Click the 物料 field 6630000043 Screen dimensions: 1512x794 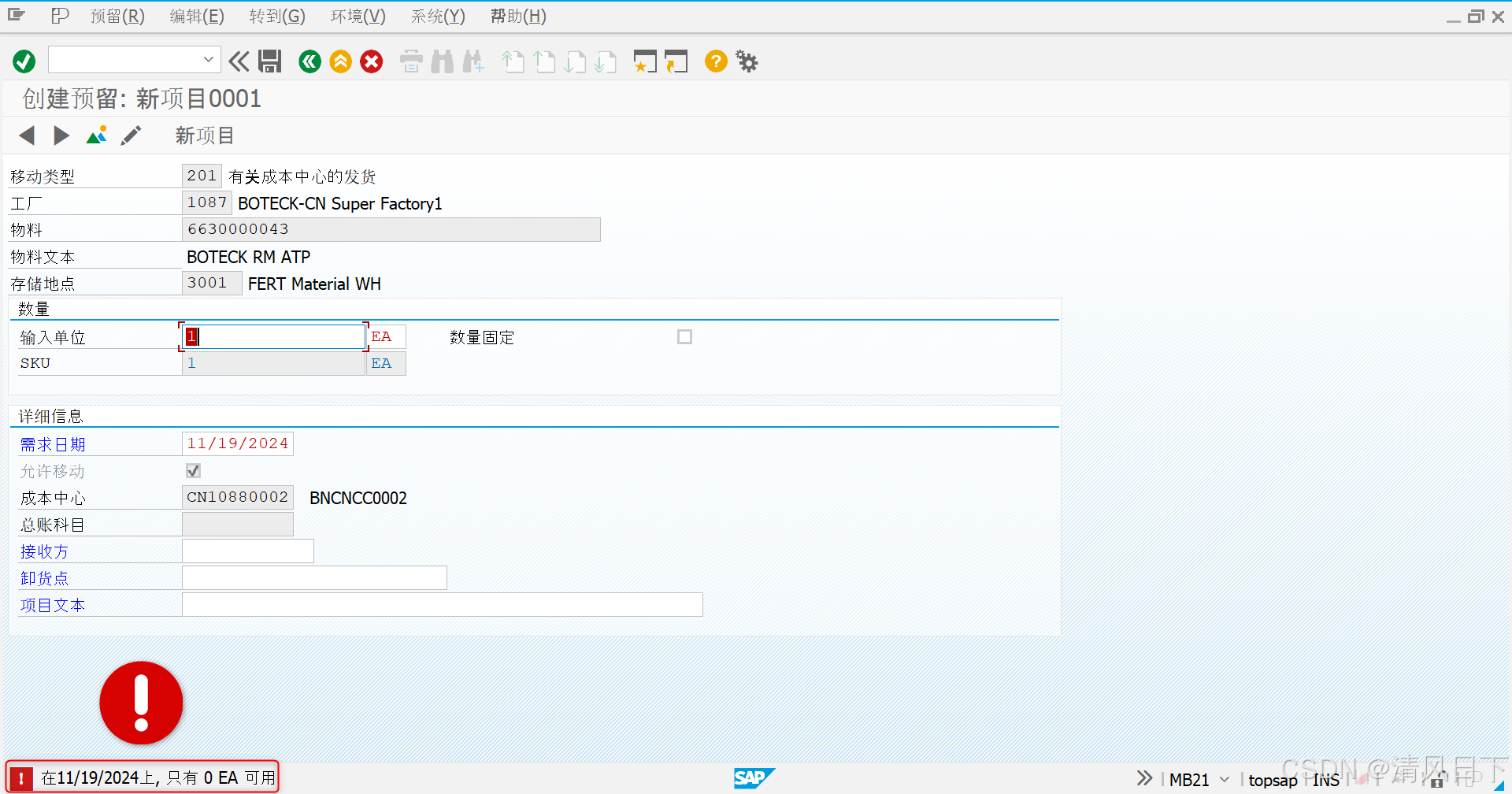[x=391, y=229]
